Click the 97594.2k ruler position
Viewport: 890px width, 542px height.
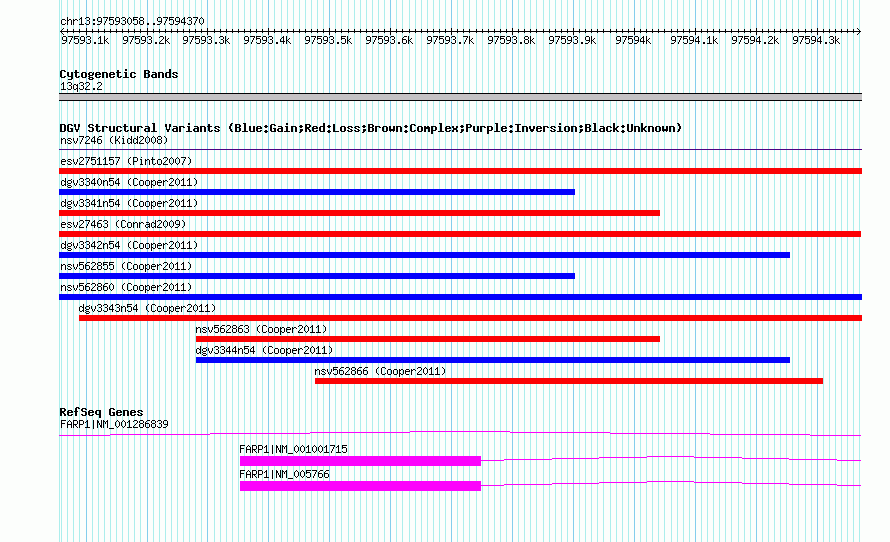tap(755, 40)
